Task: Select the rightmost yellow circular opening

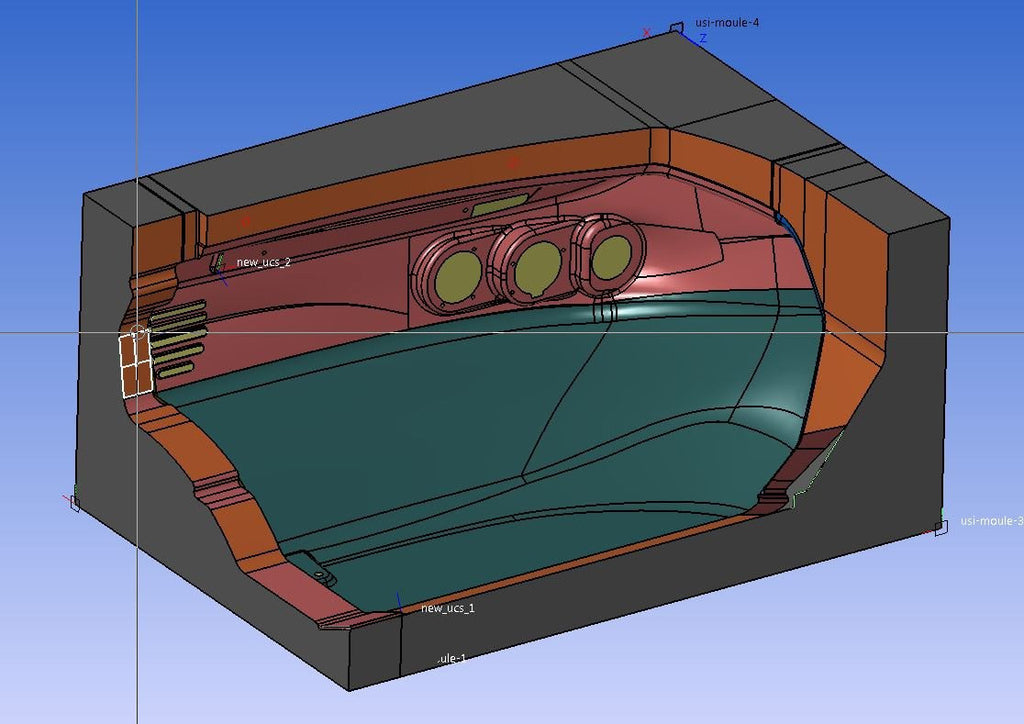Action: point(609,258)
